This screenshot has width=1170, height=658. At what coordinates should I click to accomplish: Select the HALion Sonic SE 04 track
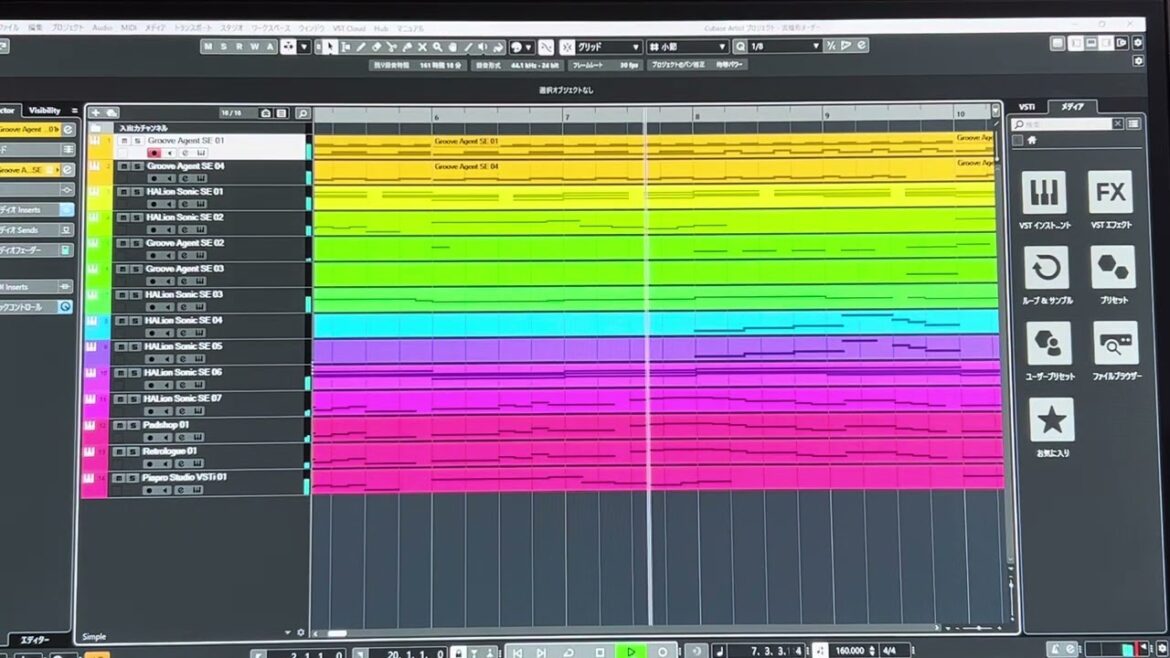183,320
